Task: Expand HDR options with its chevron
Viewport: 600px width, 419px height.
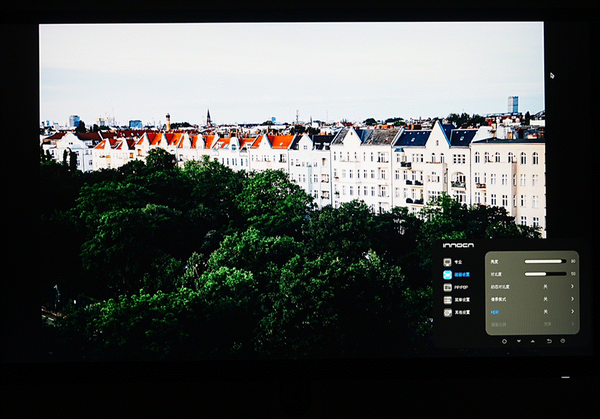Action: coord(573,311)
